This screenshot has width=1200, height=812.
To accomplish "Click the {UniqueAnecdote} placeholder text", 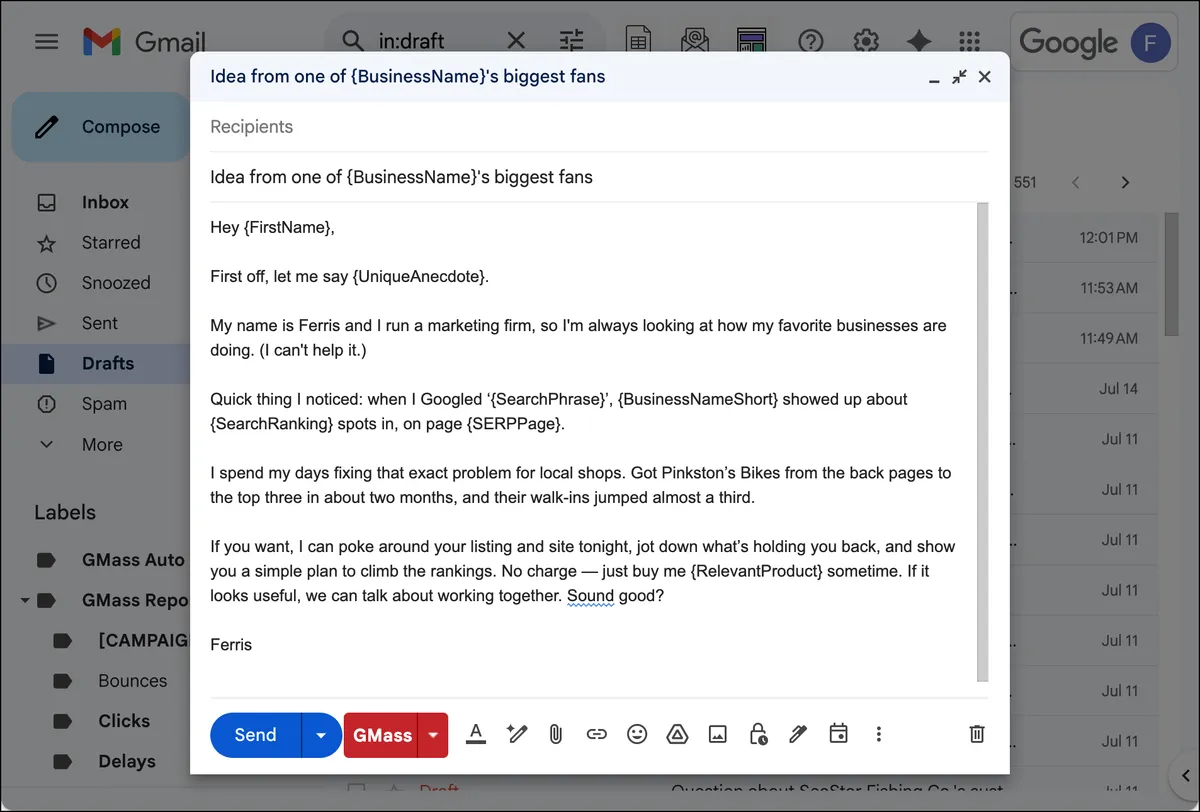I will point(419,276).
